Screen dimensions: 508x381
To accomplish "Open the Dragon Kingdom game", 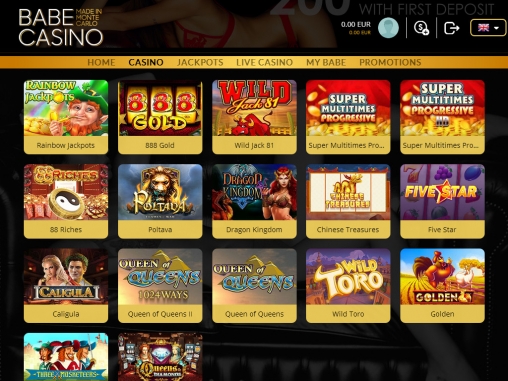I will 254,201.
